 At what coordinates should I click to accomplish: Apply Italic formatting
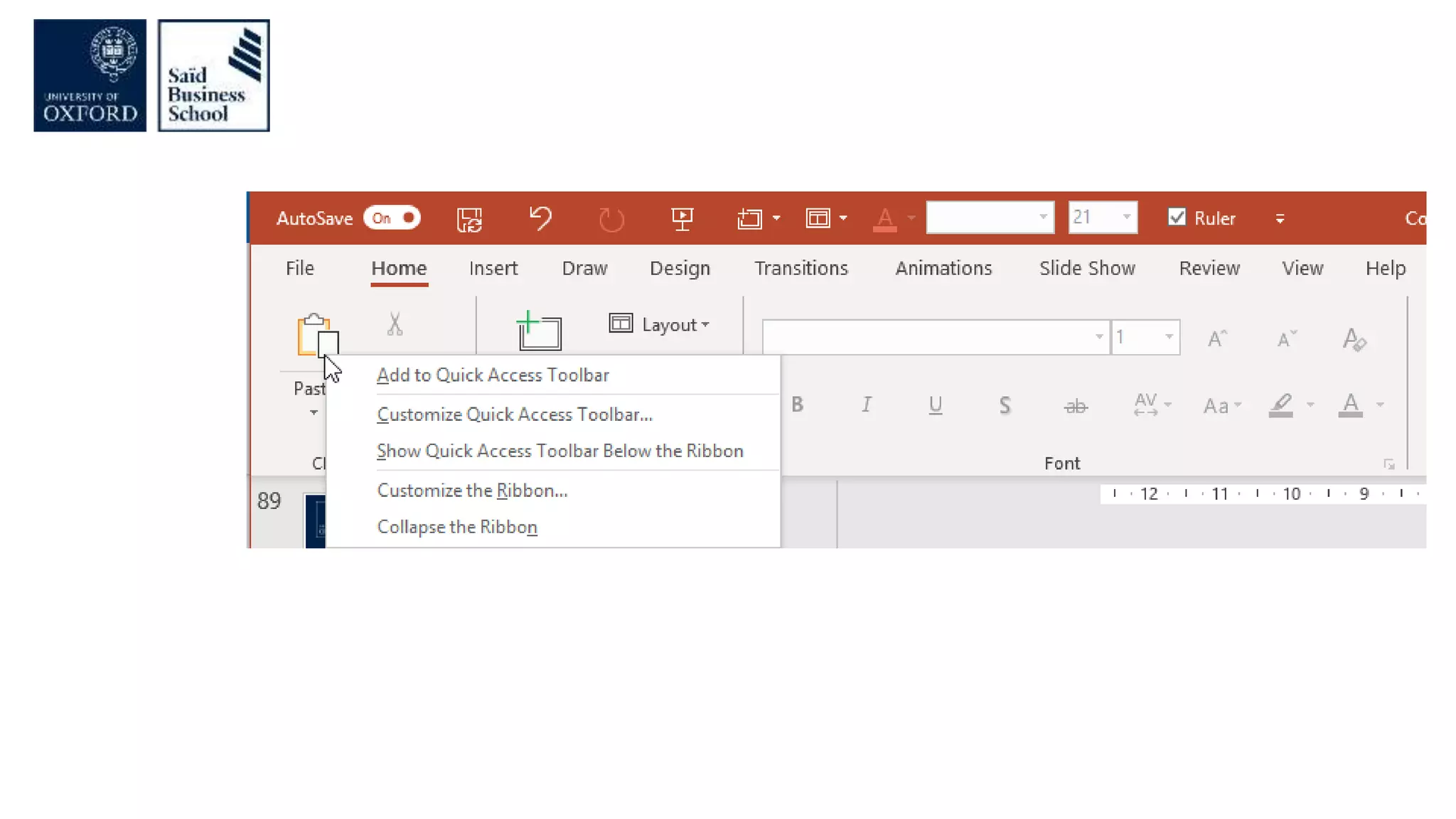coord(866,405)
